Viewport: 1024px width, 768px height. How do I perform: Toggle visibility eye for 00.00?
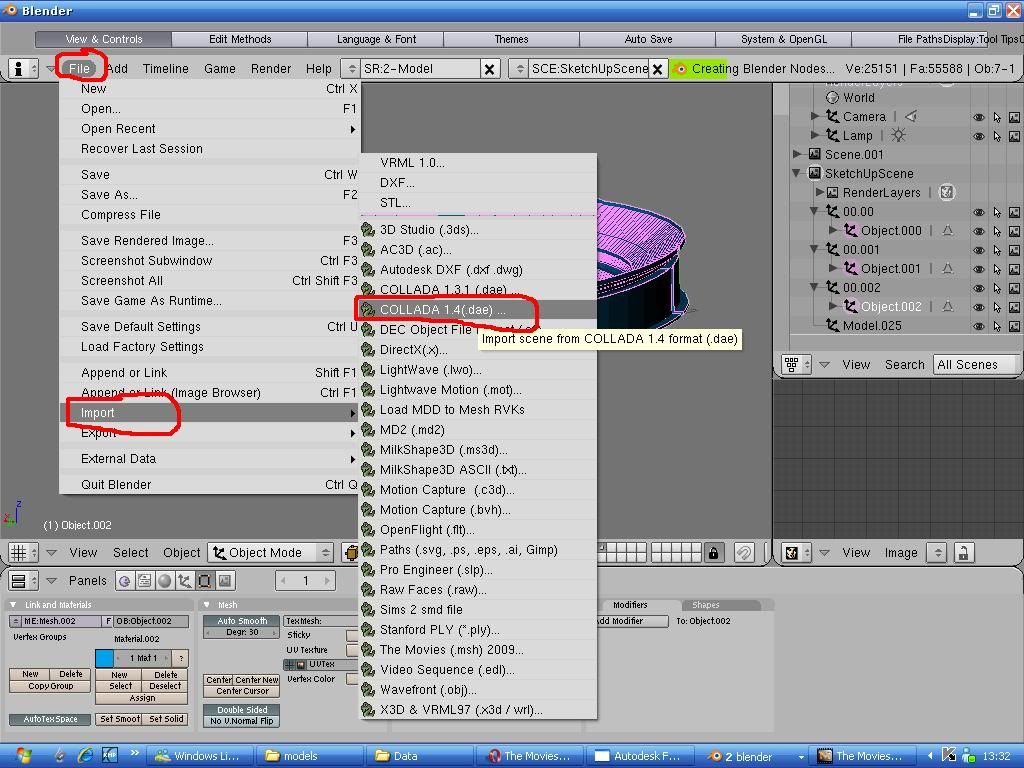[x=979, y=212]
